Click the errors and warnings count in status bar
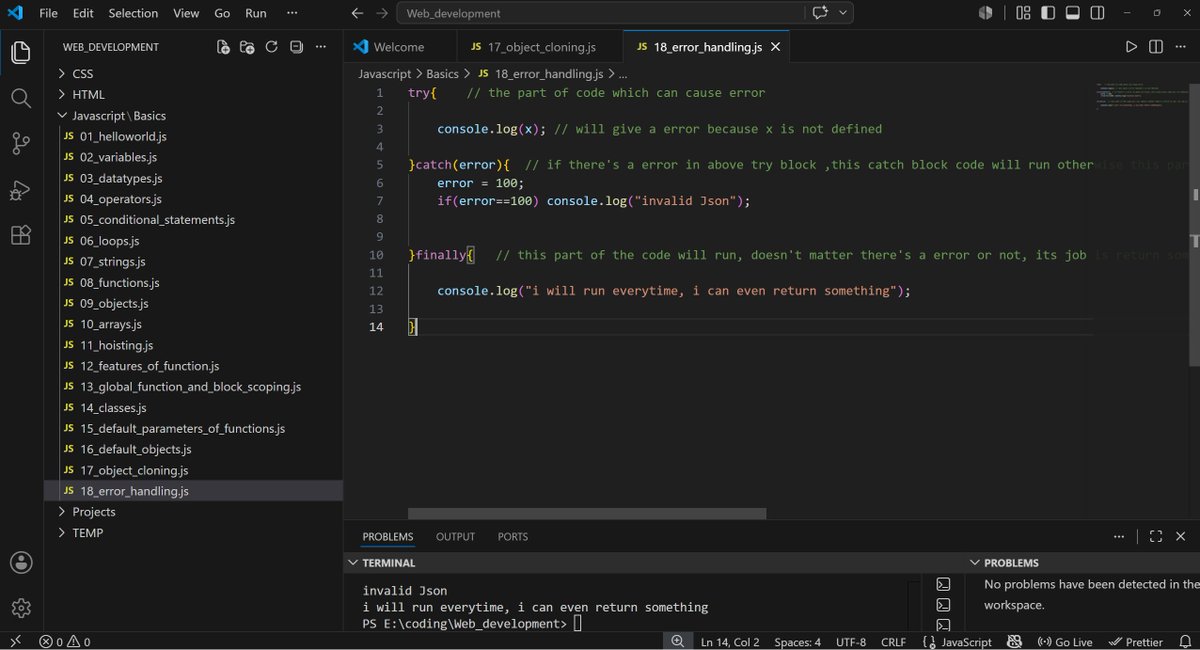The width and height of the screenshot is (1200, 650). click(x=65, y=641)
